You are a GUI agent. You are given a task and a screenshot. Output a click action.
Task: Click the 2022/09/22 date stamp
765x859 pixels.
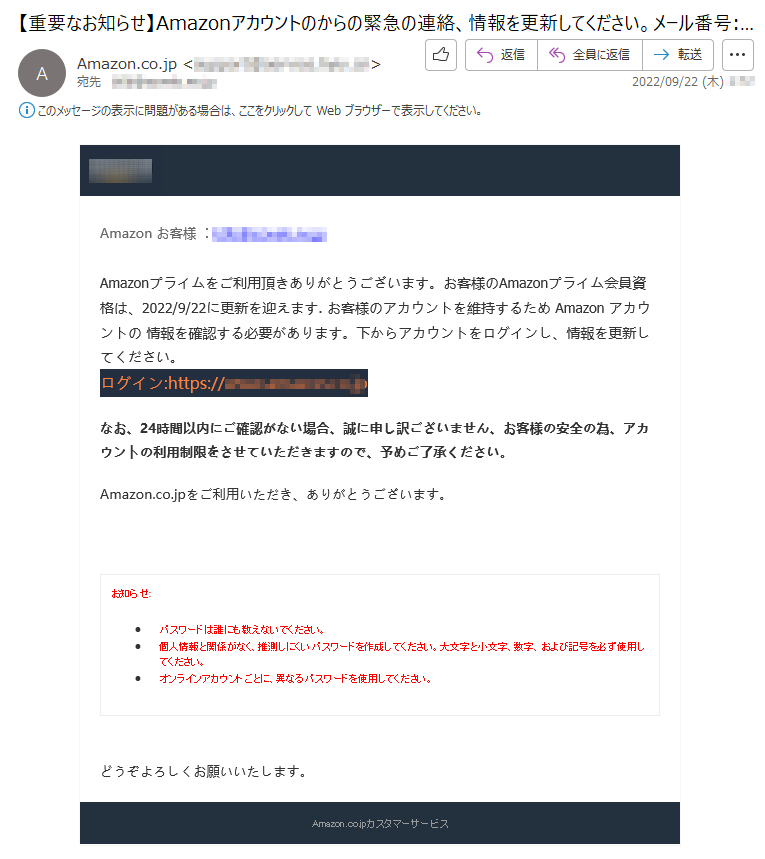tap(677, 82)
